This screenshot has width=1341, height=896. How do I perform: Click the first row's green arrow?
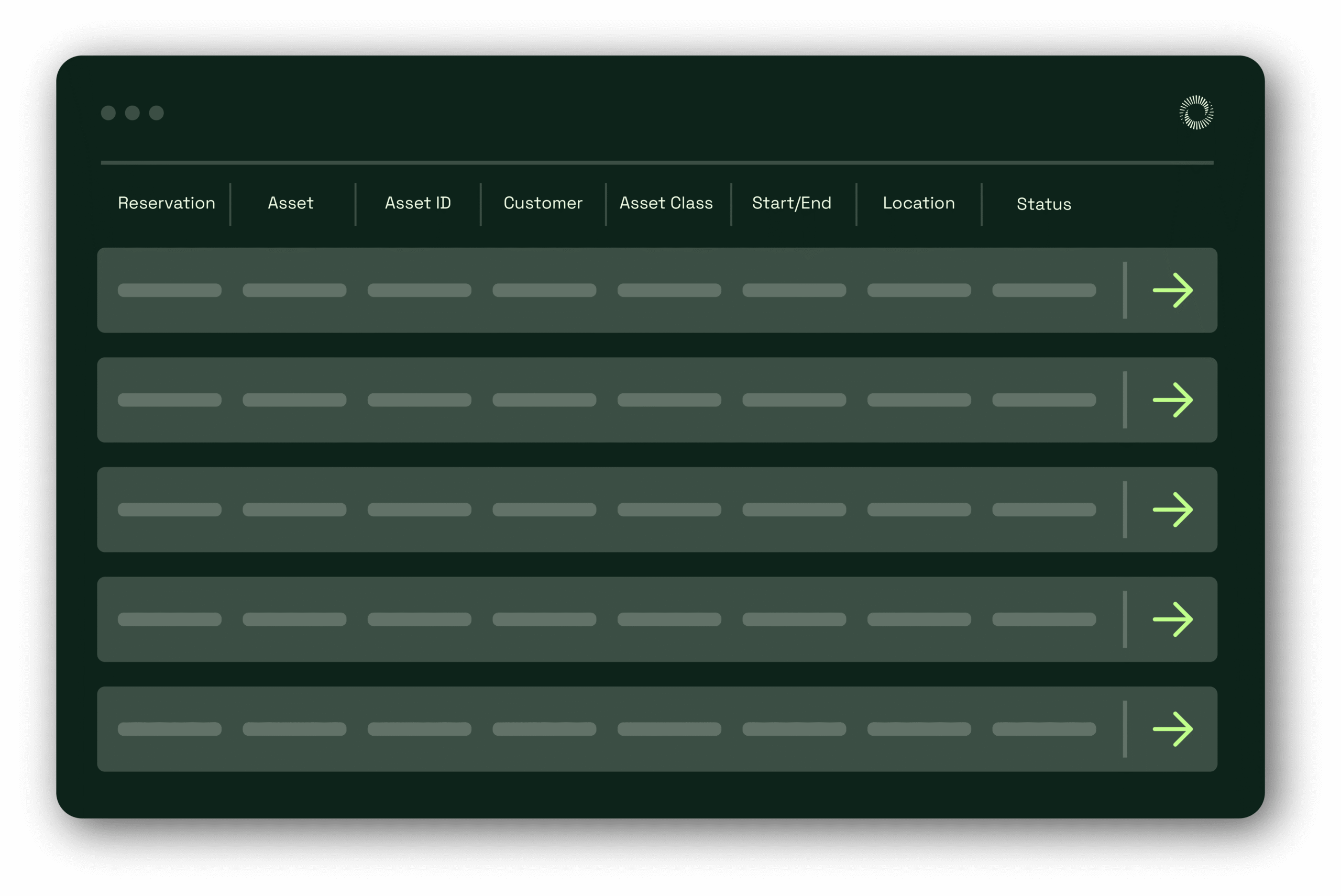(1172, 290)
